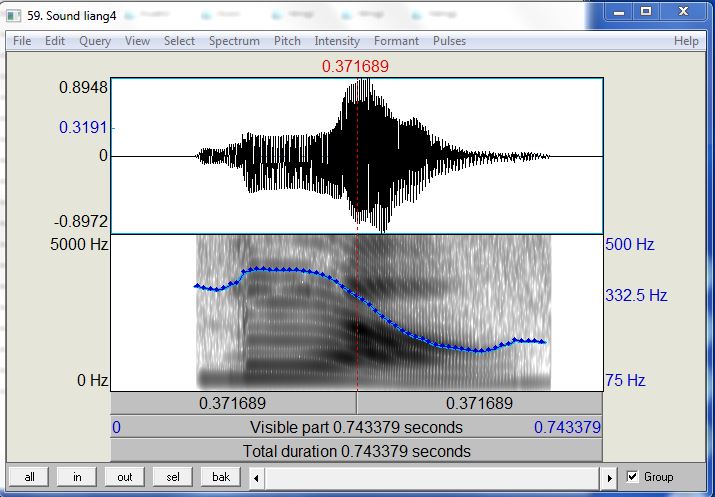
Task: Open the Pulses menu
Action: coord(449,41)
